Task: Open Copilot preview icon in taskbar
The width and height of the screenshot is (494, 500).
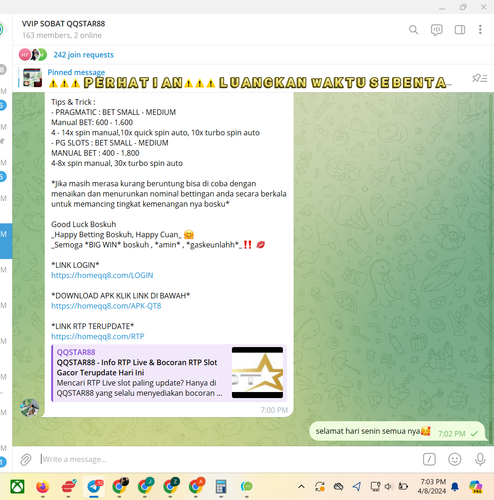Action: coord(475,487)
